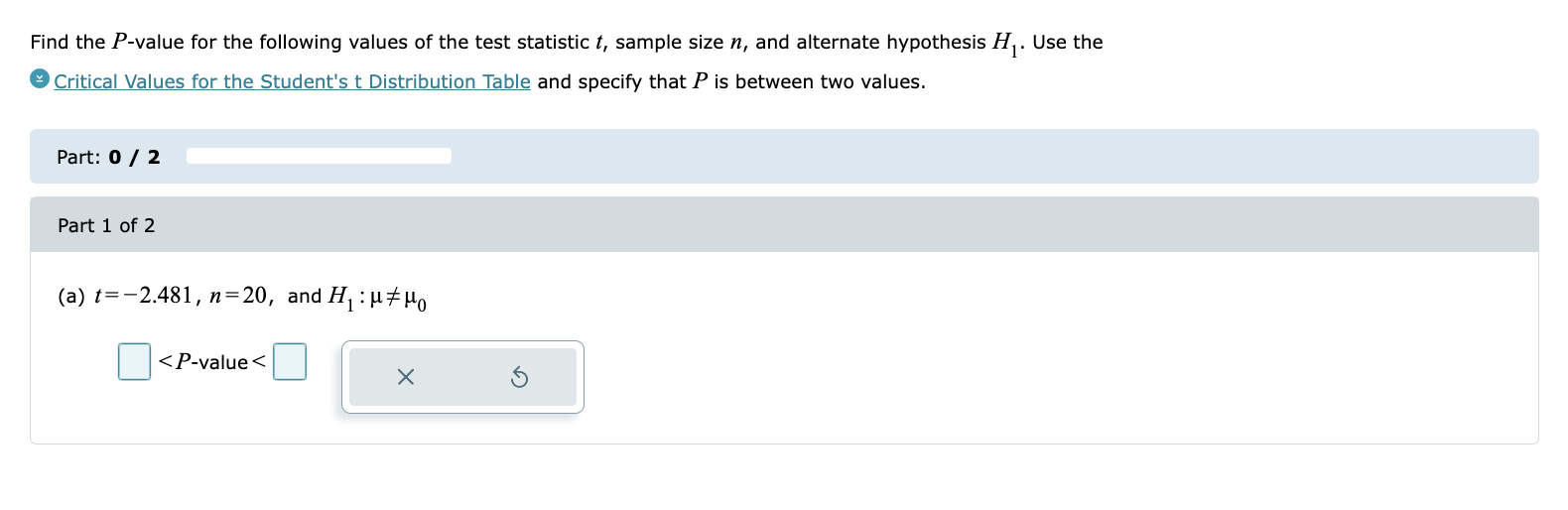Click the 'Find the P-value' instruction sentence
This screenshot has height=510, width=1568.
click(x=566, y=42)
